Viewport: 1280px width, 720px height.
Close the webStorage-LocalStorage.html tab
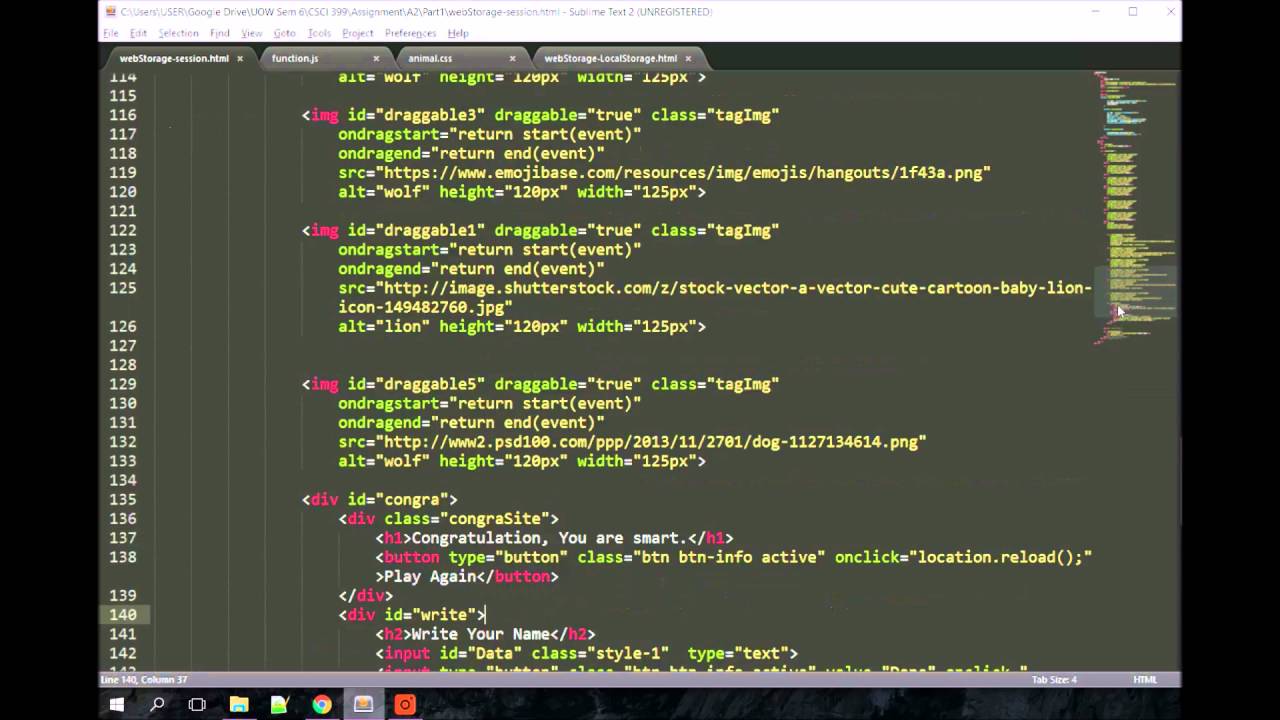point(688,59)
